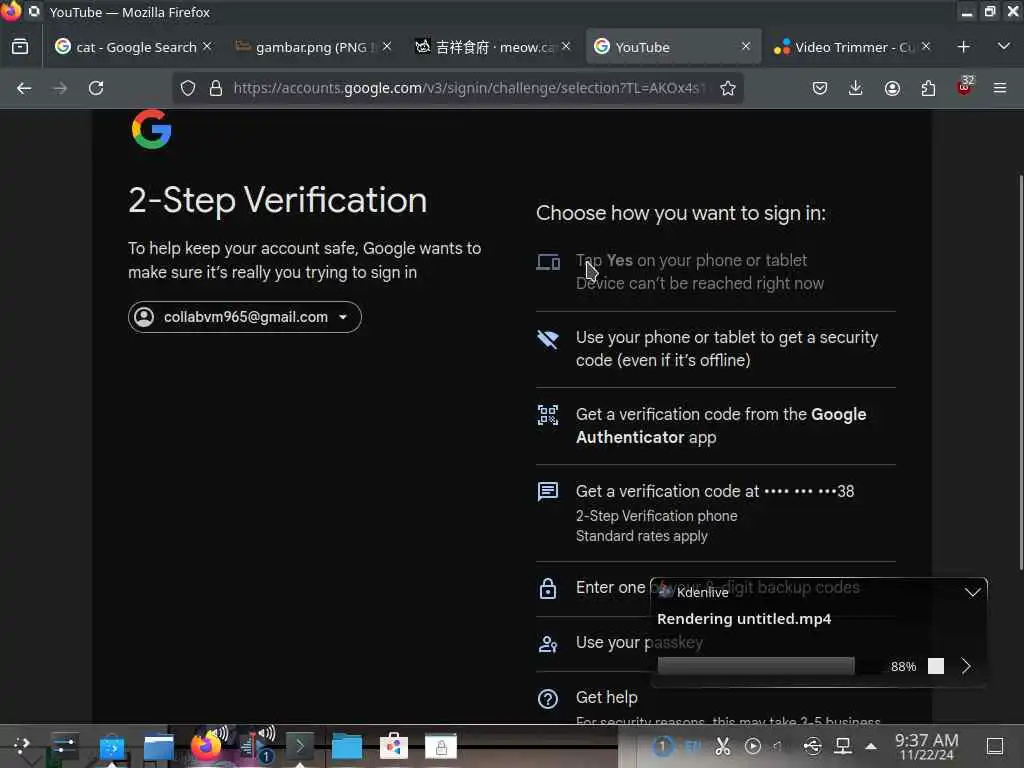Choose Tap Yes on phone option
Screen dimensions: 1024x768
[716, 272]
